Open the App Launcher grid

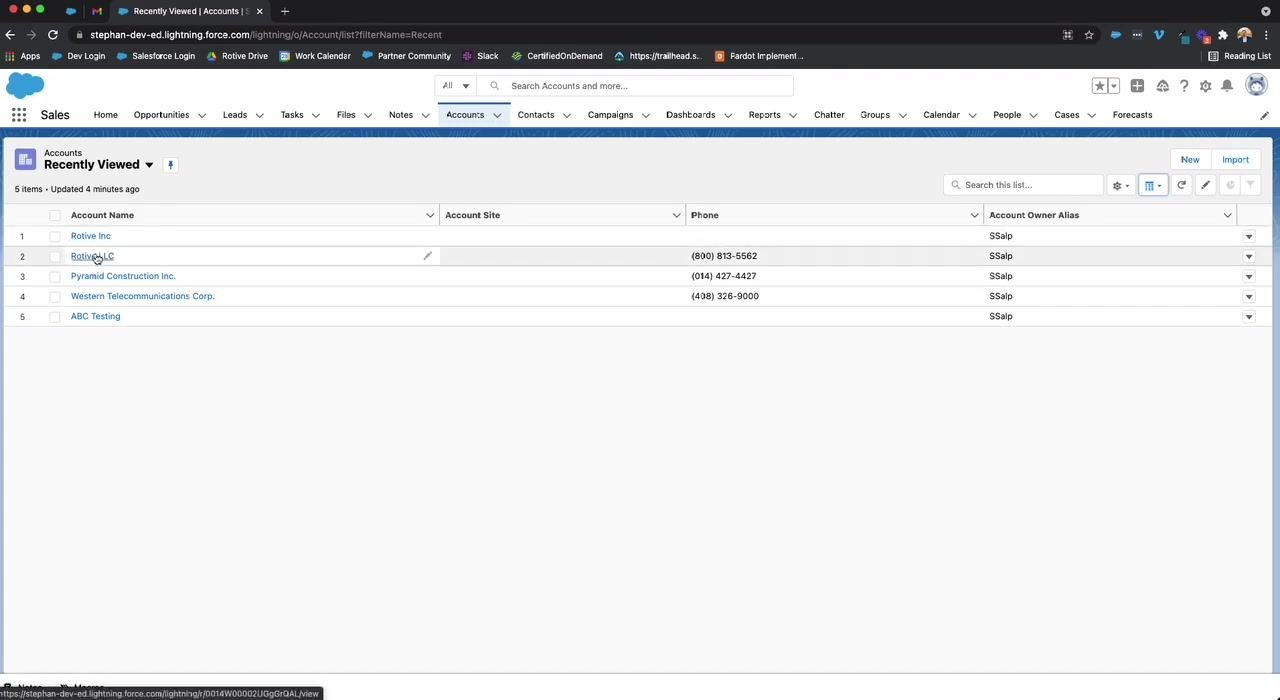pyautogui.click(x=19, y=115)
